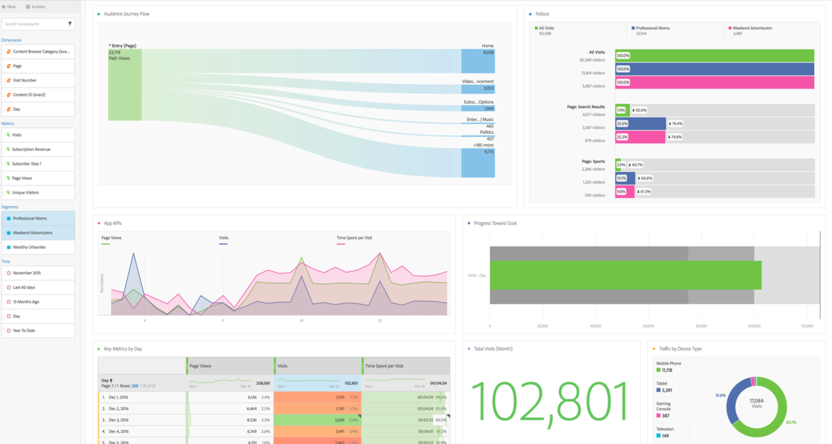Click the Home node in the flow chart

(478, 61)
